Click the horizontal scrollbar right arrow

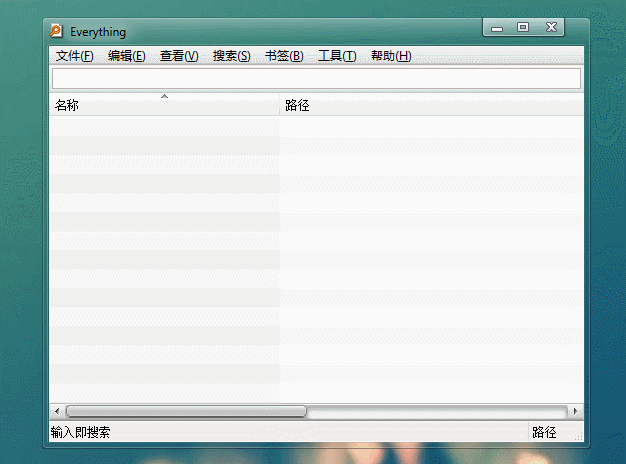coord(574,411)
